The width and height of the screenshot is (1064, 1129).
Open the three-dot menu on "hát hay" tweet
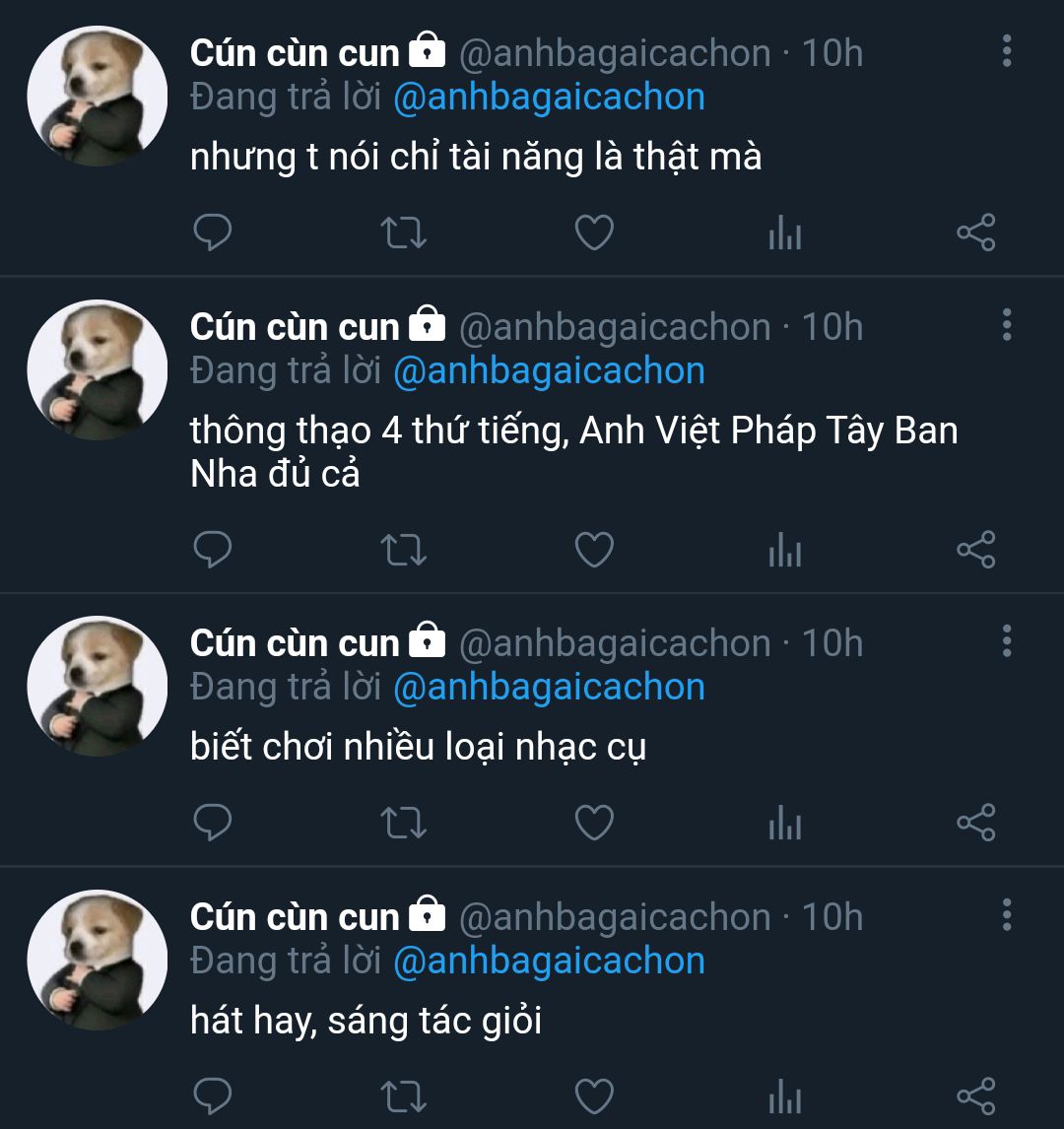coord(1006,915)
